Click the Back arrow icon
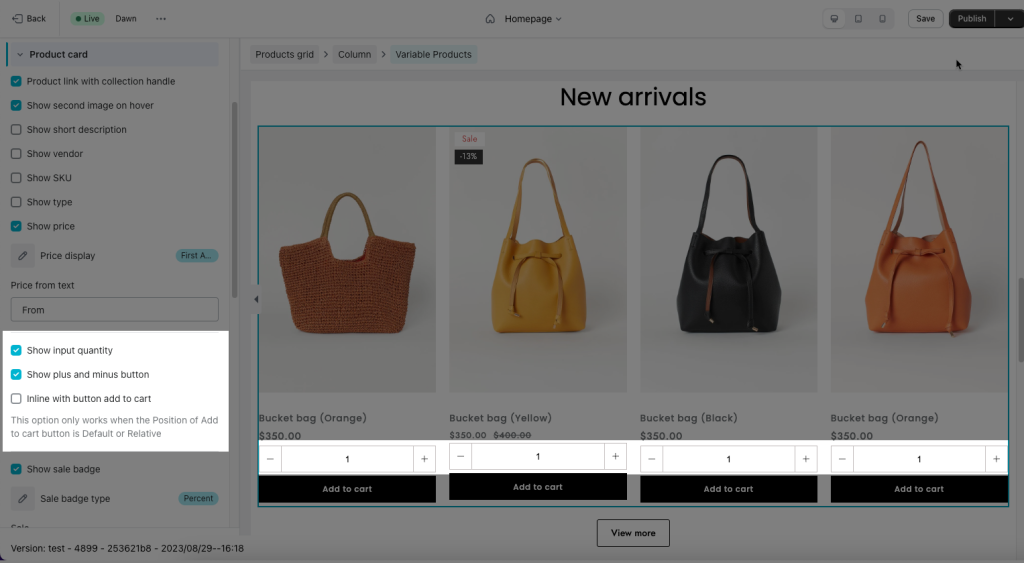This screenshot has height=563, width=1024. [x=18, y=18]
